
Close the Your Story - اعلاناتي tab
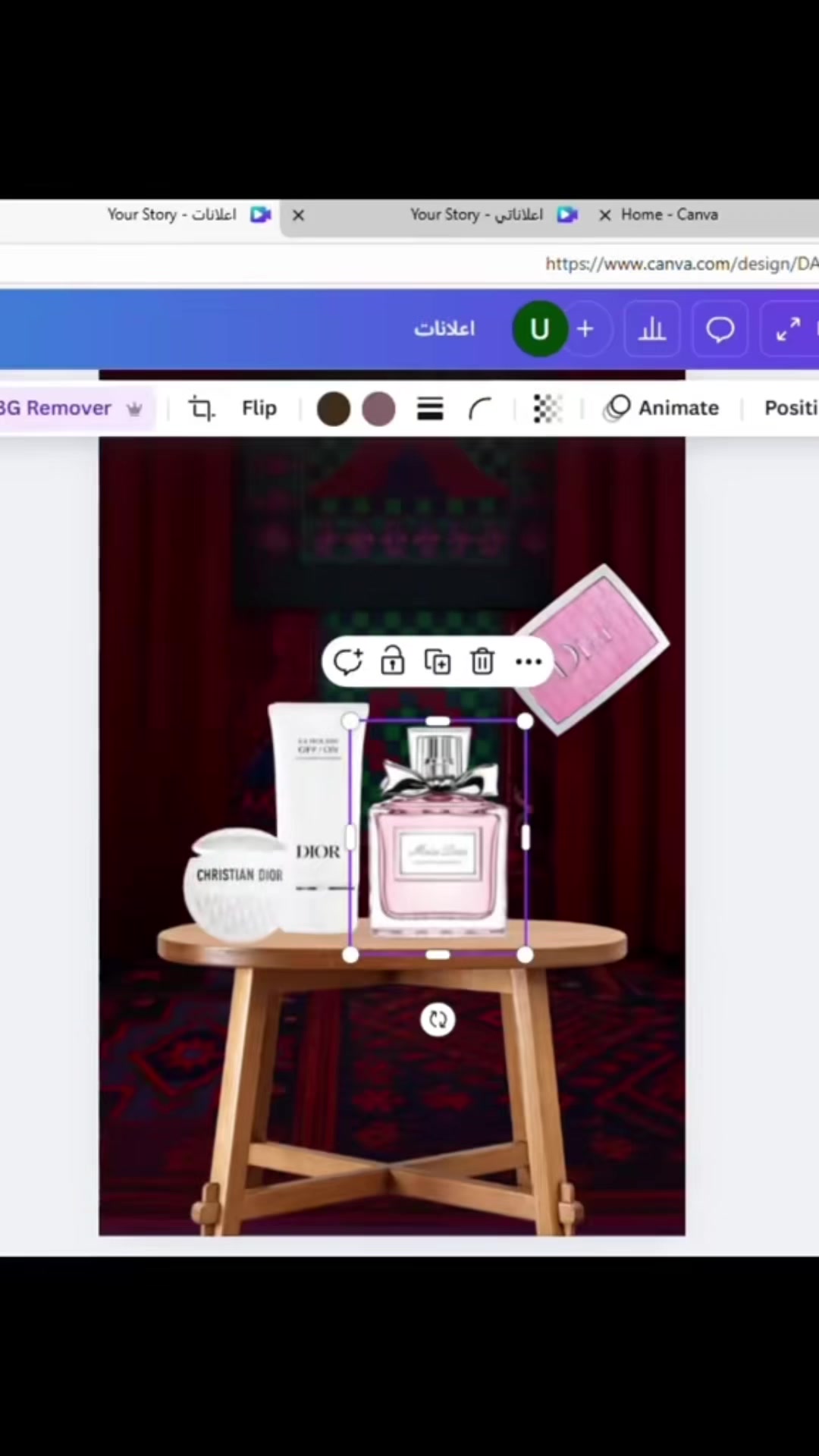[x=299, y=215]
